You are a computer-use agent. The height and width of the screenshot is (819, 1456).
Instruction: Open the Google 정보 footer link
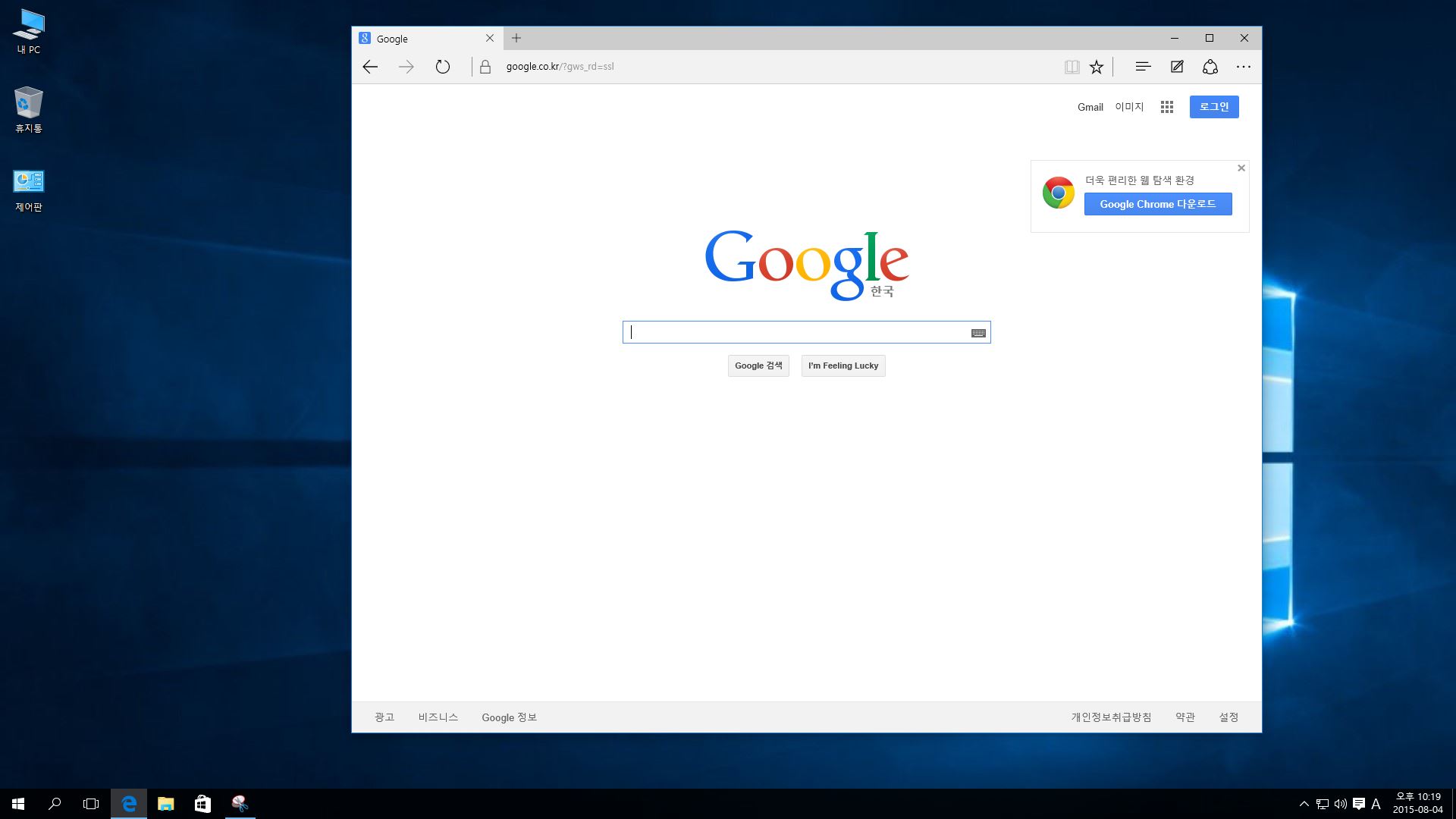coord(509,717)
